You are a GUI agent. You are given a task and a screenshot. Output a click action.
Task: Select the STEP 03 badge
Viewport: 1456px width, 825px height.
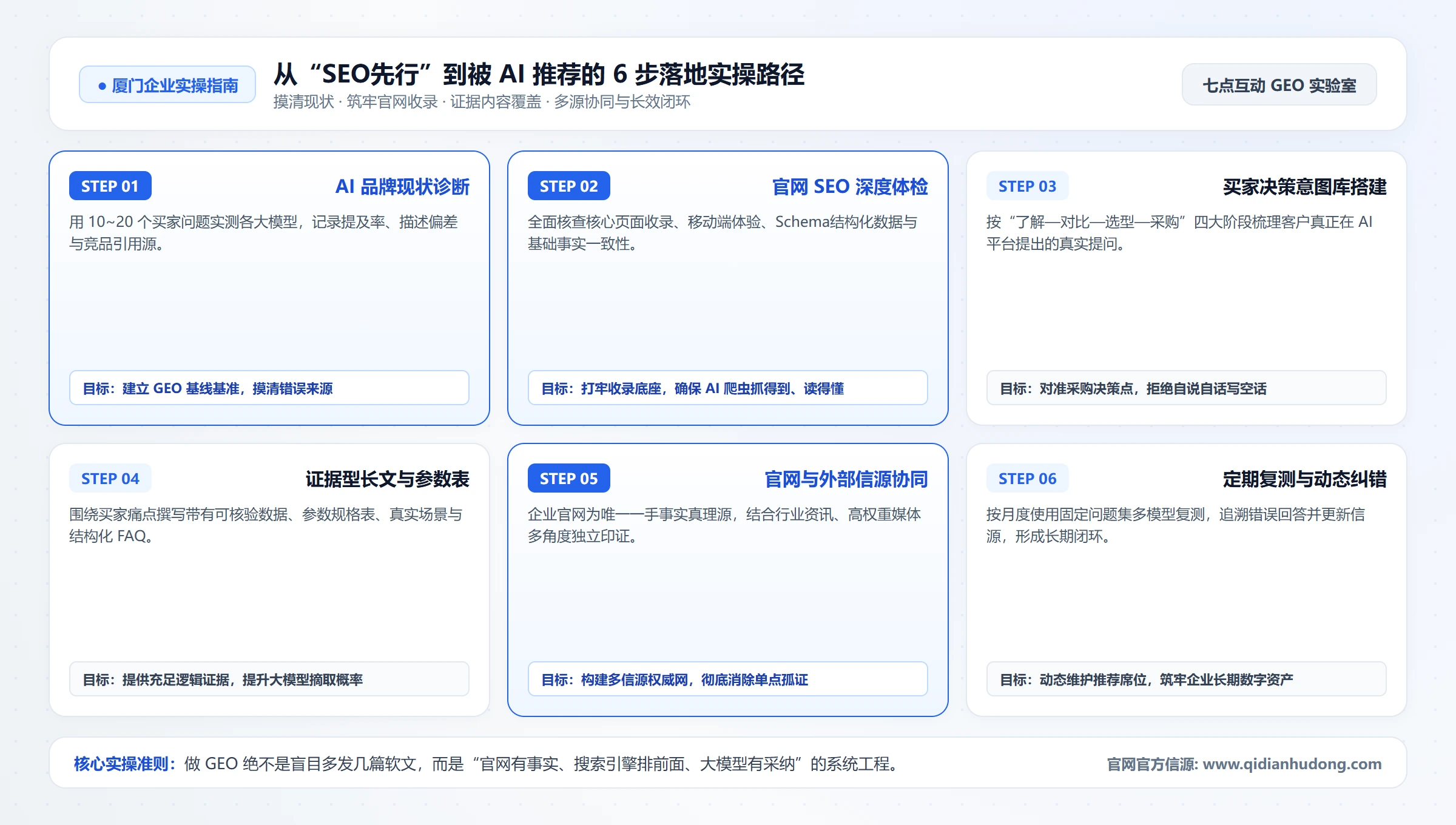point(1028,186)
